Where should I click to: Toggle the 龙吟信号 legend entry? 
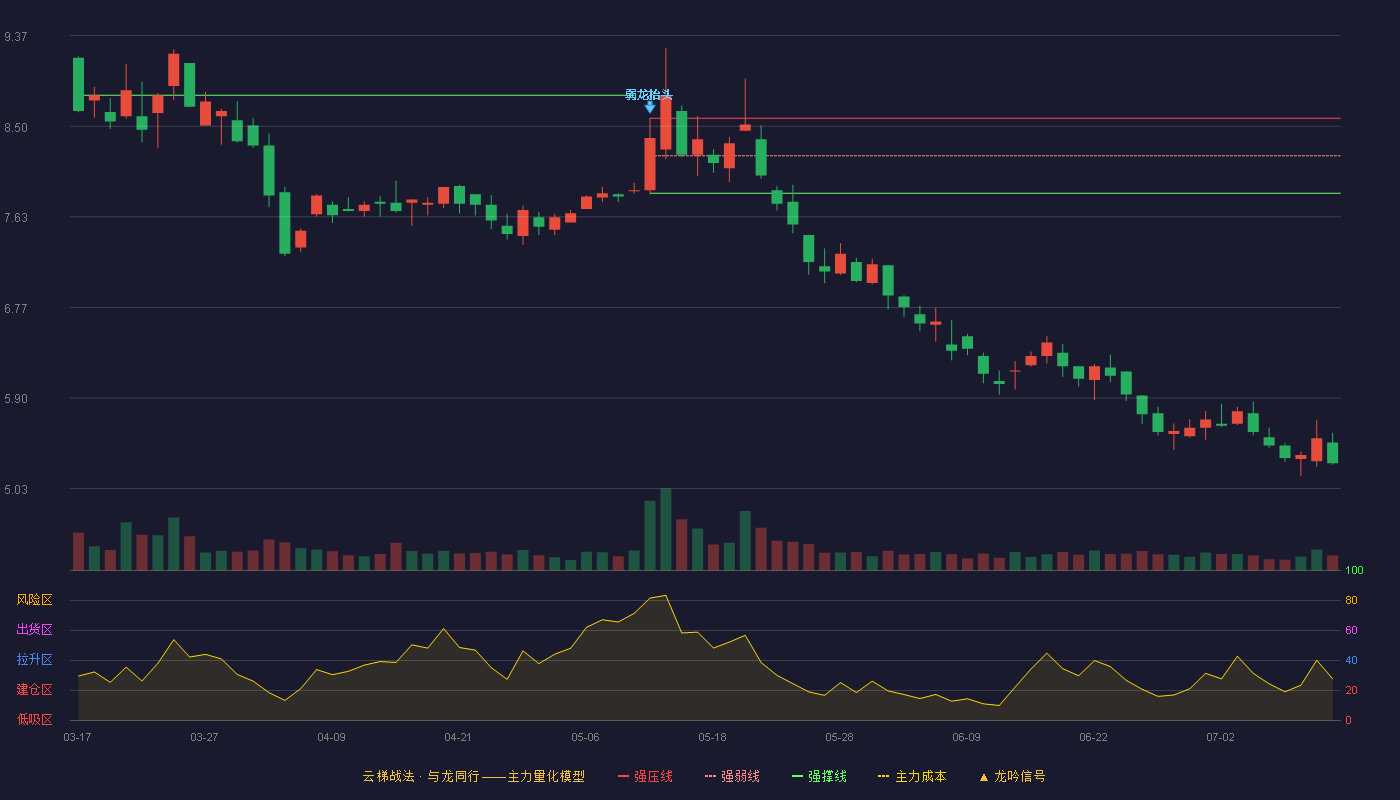point(1012,776)
